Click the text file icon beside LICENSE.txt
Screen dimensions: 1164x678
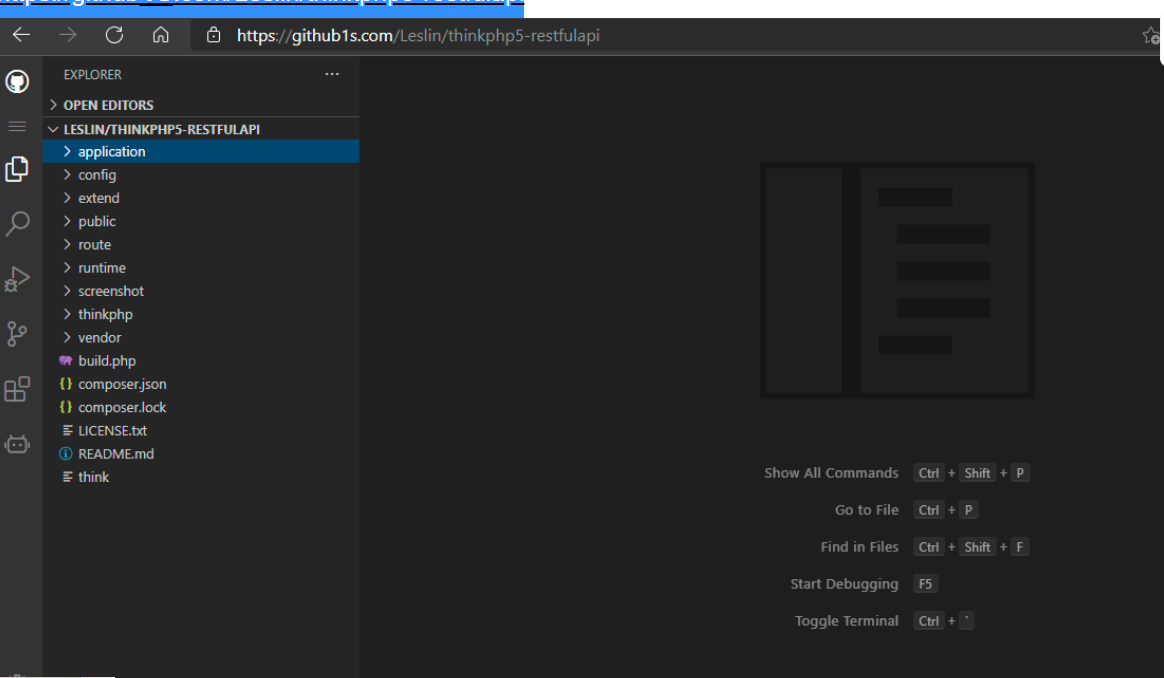coord(67,431)
